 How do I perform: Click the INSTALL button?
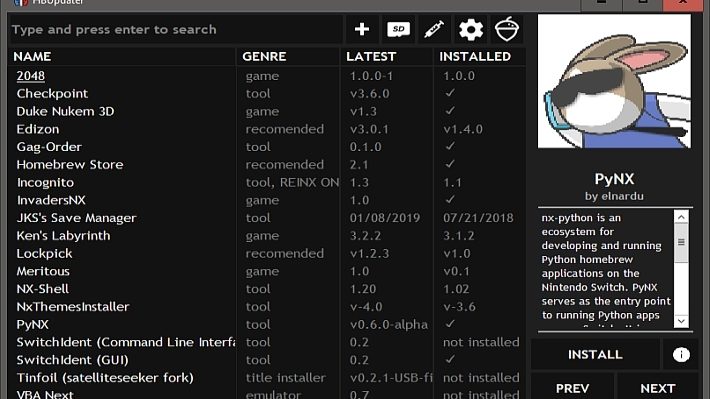[x=595, y=355]
